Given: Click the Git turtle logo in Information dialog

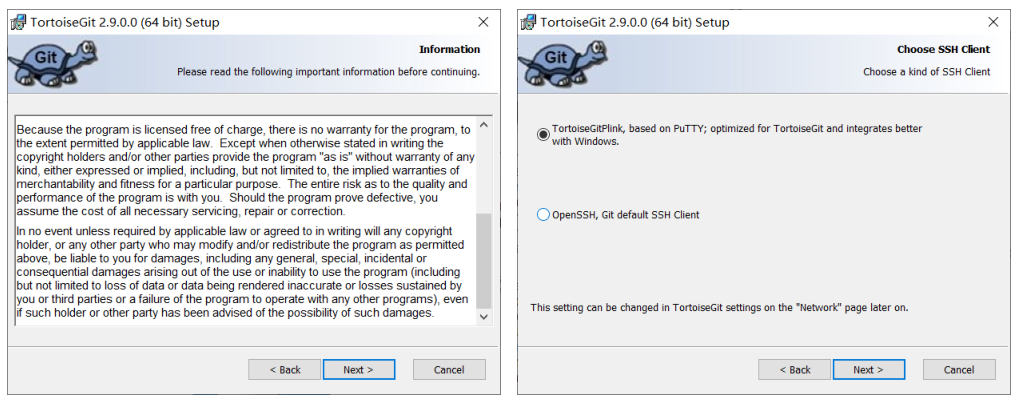Looking at the screenshot, I should 53,62.
